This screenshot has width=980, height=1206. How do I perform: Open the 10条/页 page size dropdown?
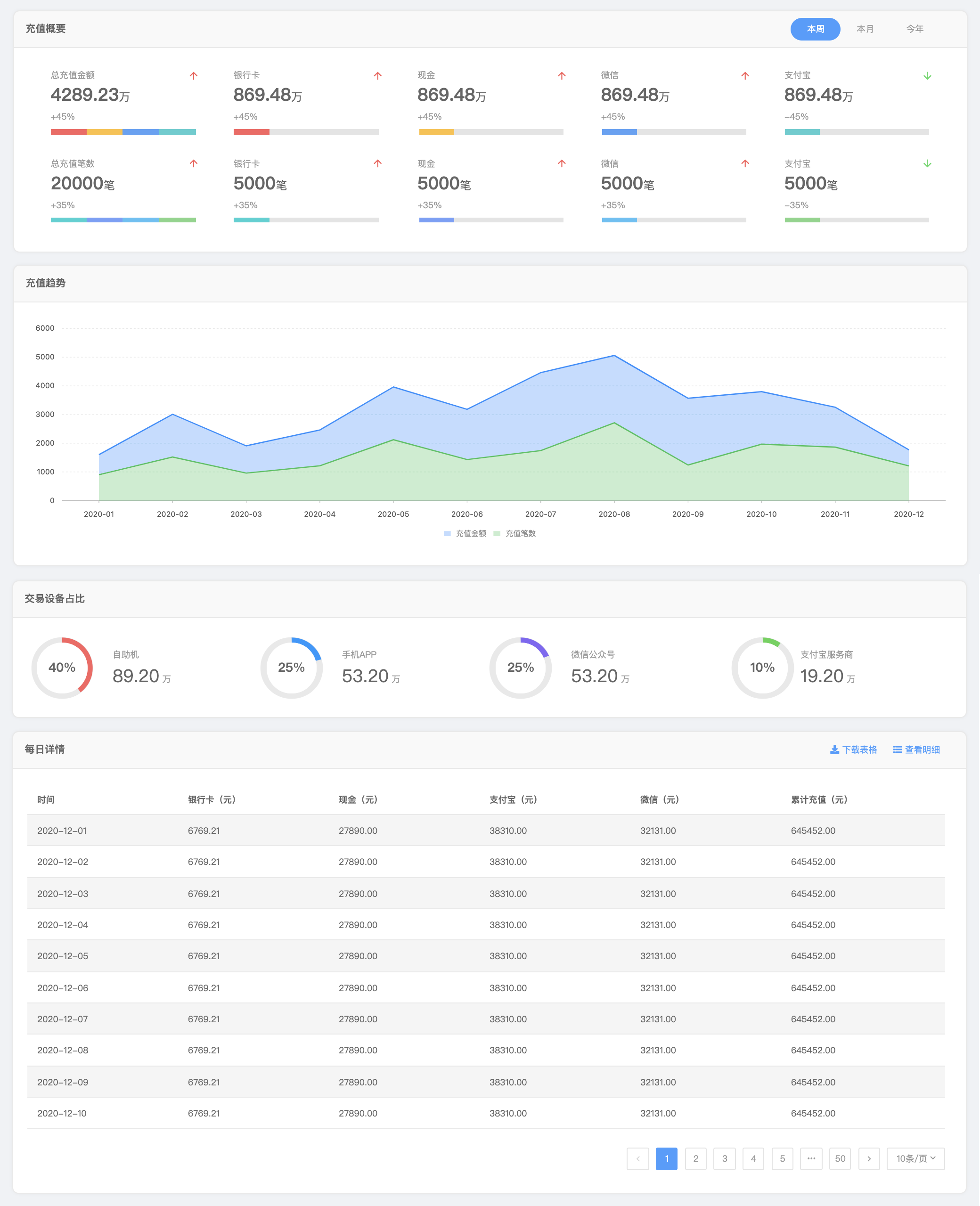(x=915, y=1158)
